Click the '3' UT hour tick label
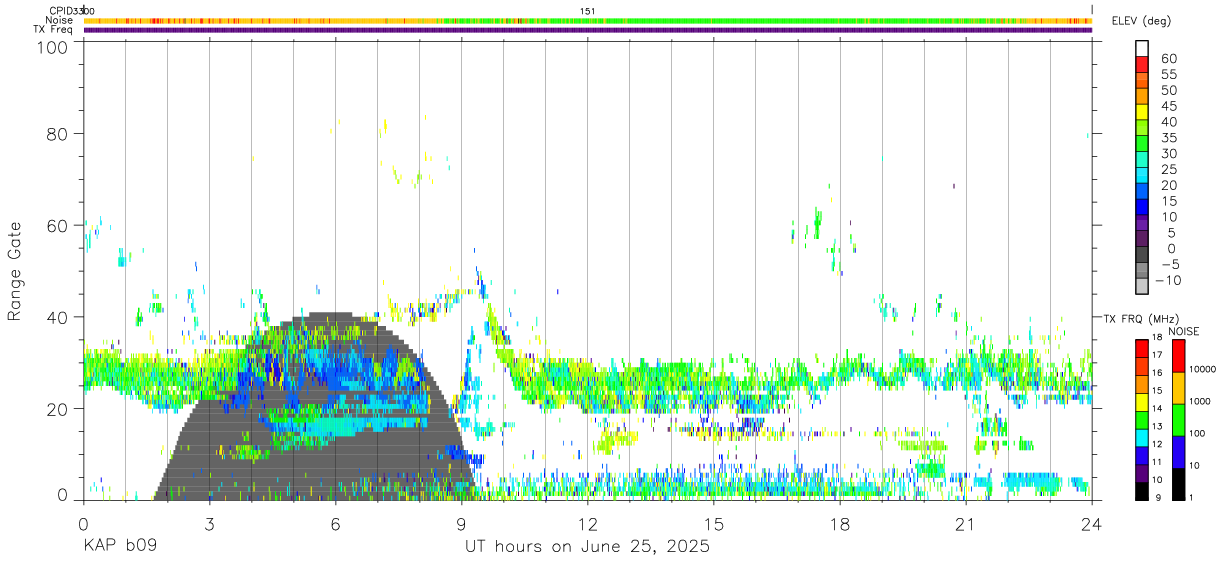 tap(209, 524)
